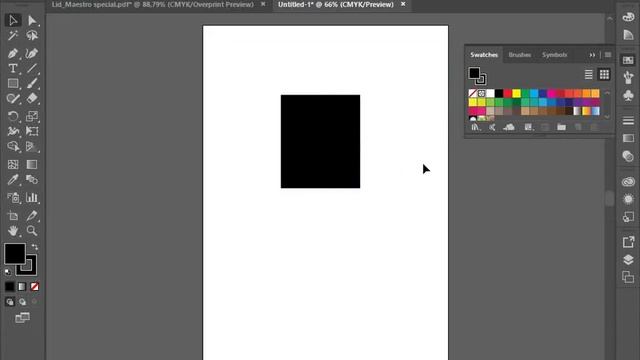This screenshot has width=640, height=360.
Task: Select the Rotate tool
Action: point(13,116)
